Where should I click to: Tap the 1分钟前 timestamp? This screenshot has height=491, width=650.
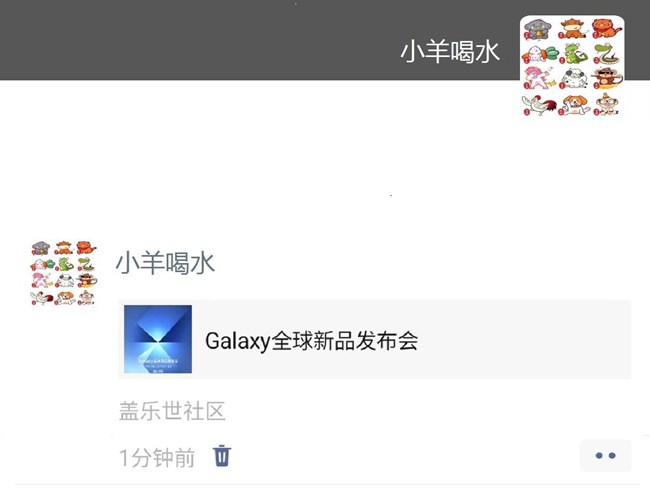(157, 458)
